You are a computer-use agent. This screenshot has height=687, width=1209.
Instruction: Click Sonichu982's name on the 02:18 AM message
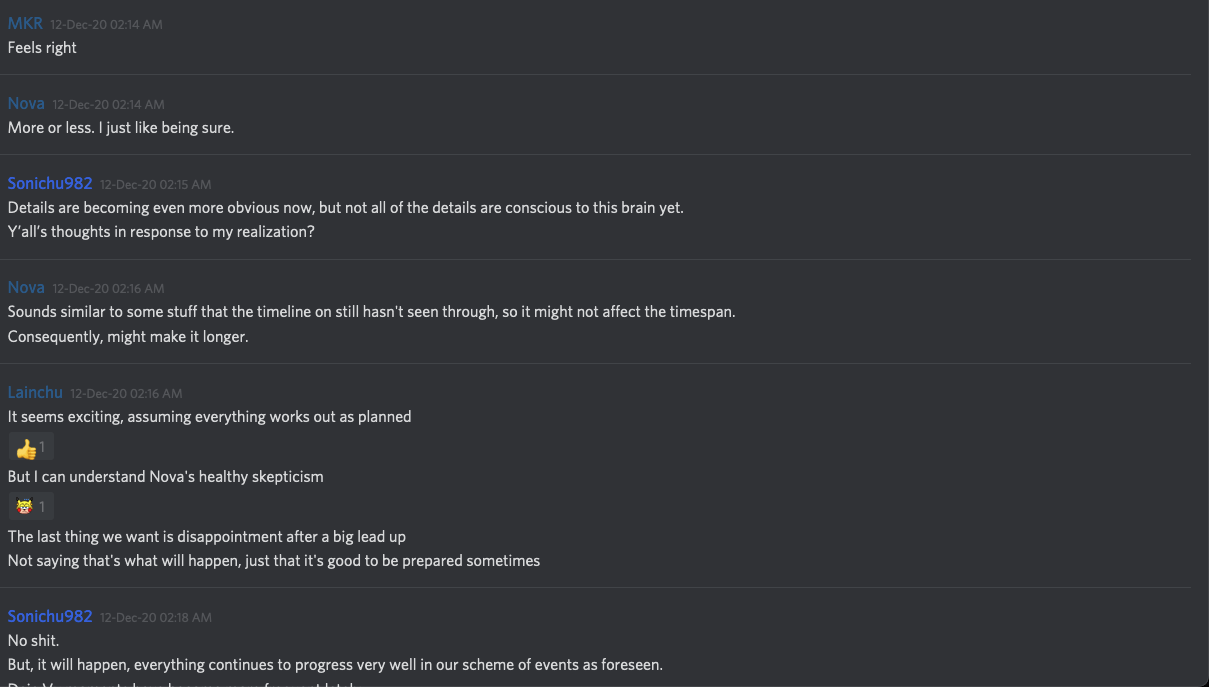[x=50, y=616]
